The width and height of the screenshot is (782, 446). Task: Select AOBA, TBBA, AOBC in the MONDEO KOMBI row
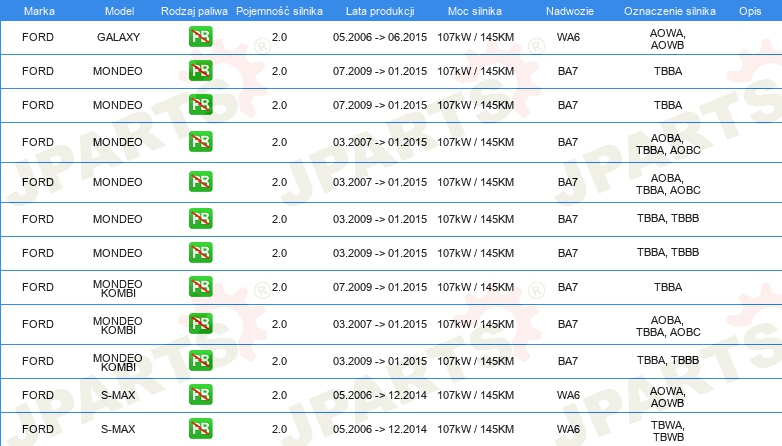pos(668,326)
